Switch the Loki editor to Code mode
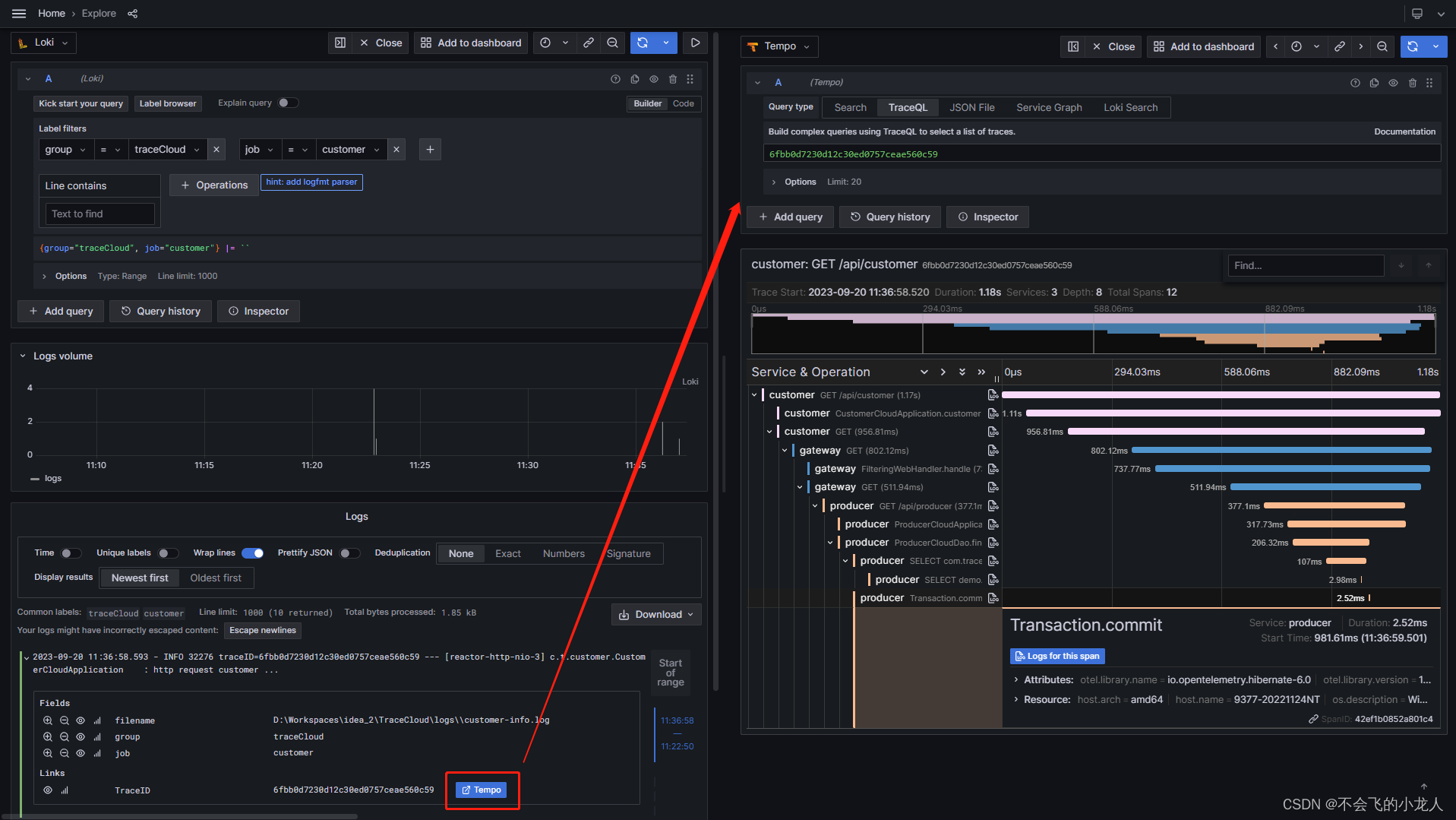 683,103
